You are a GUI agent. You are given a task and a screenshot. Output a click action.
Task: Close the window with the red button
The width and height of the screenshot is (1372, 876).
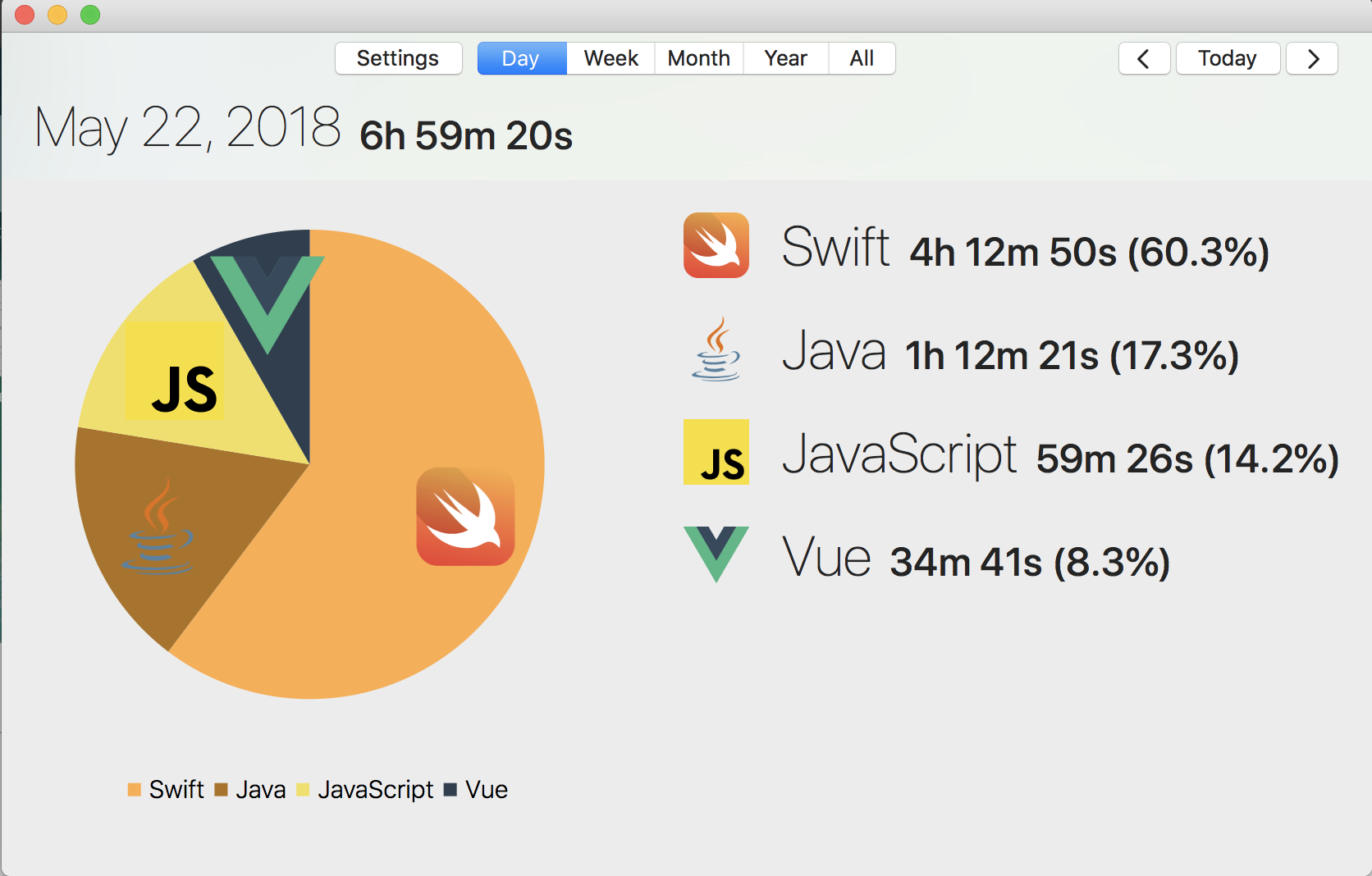tap(25, 15)
